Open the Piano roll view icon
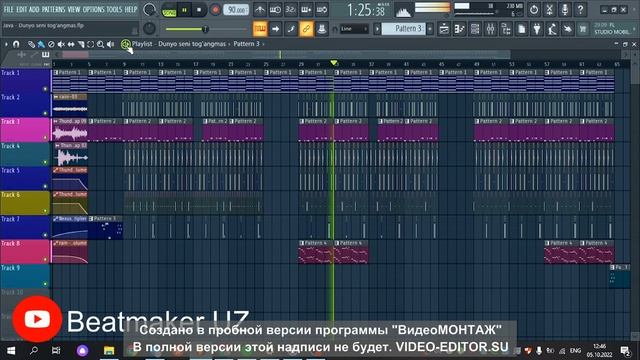 pyautogui.click(x=460, y=29)
